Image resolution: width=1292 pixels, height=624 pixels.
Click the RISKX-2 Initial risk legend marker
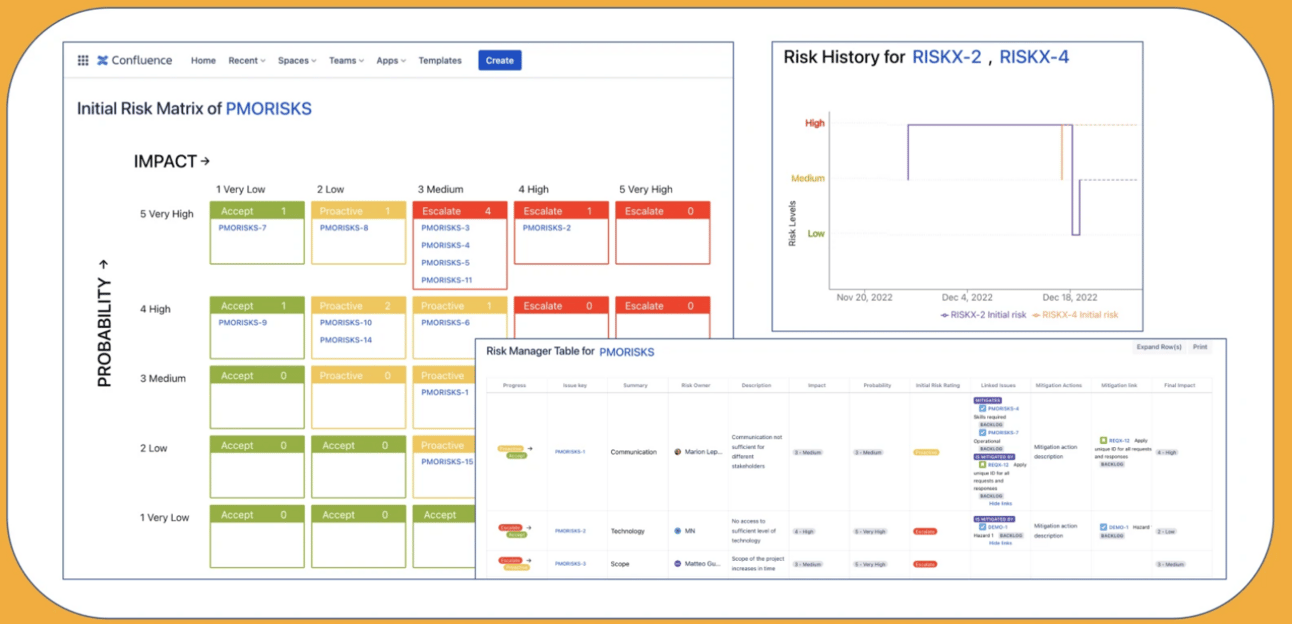click(x=946, y=315)
